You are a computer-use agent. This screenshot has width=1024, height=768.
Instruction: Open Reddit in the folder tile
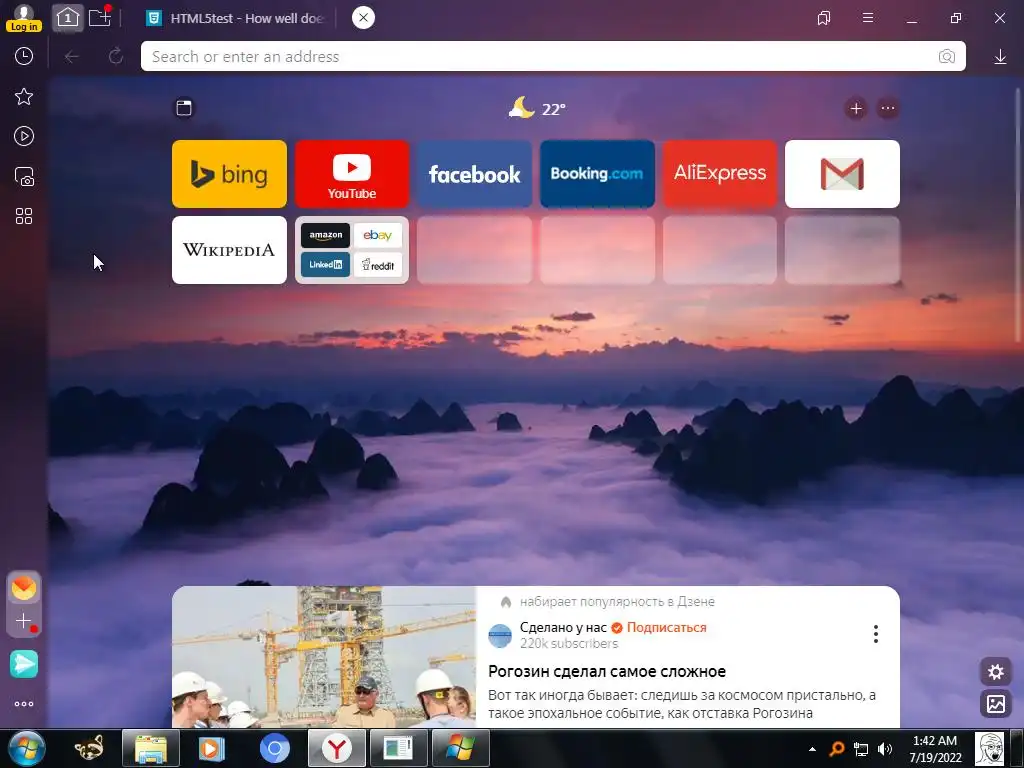(377, 264)
